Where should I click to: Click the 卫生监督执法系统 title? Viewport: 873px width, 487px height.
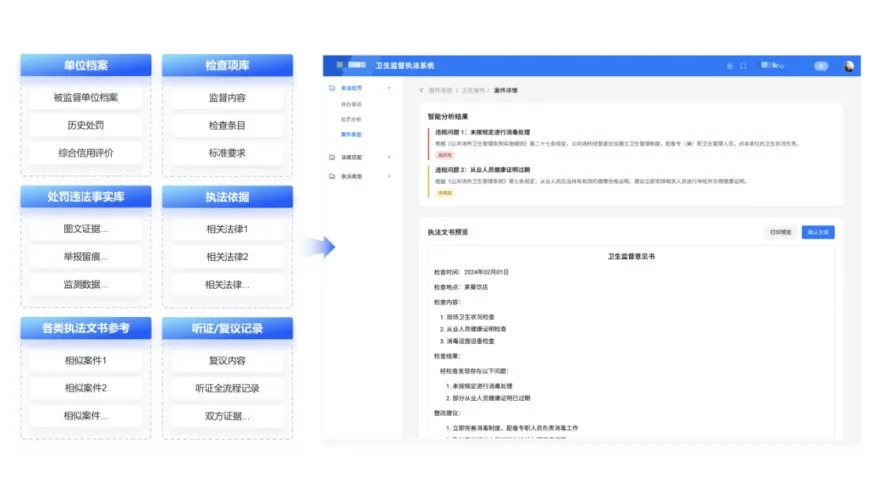tap(405, 66)
